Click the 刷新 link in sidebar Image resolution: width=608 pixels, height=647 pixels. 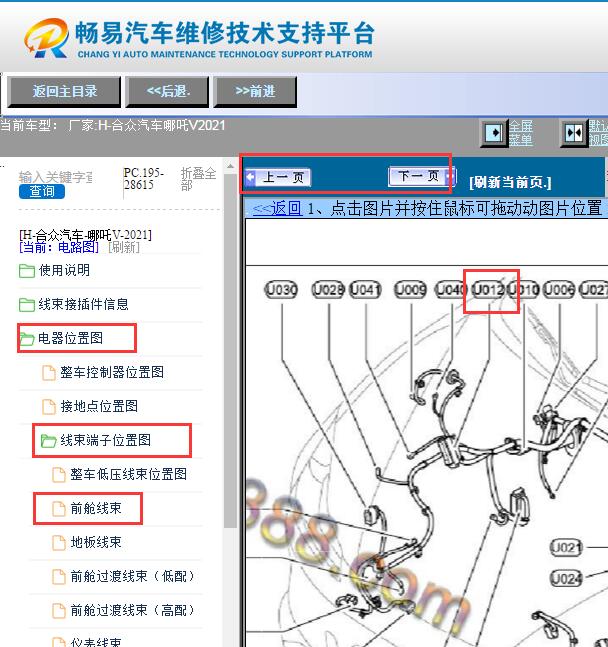(x=124, y=248)
